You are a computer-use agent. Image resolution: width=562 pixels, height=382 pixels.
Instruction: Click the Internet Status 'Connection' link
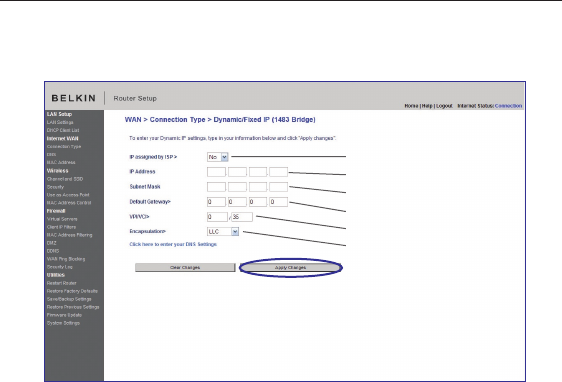[x=508, y=106]
